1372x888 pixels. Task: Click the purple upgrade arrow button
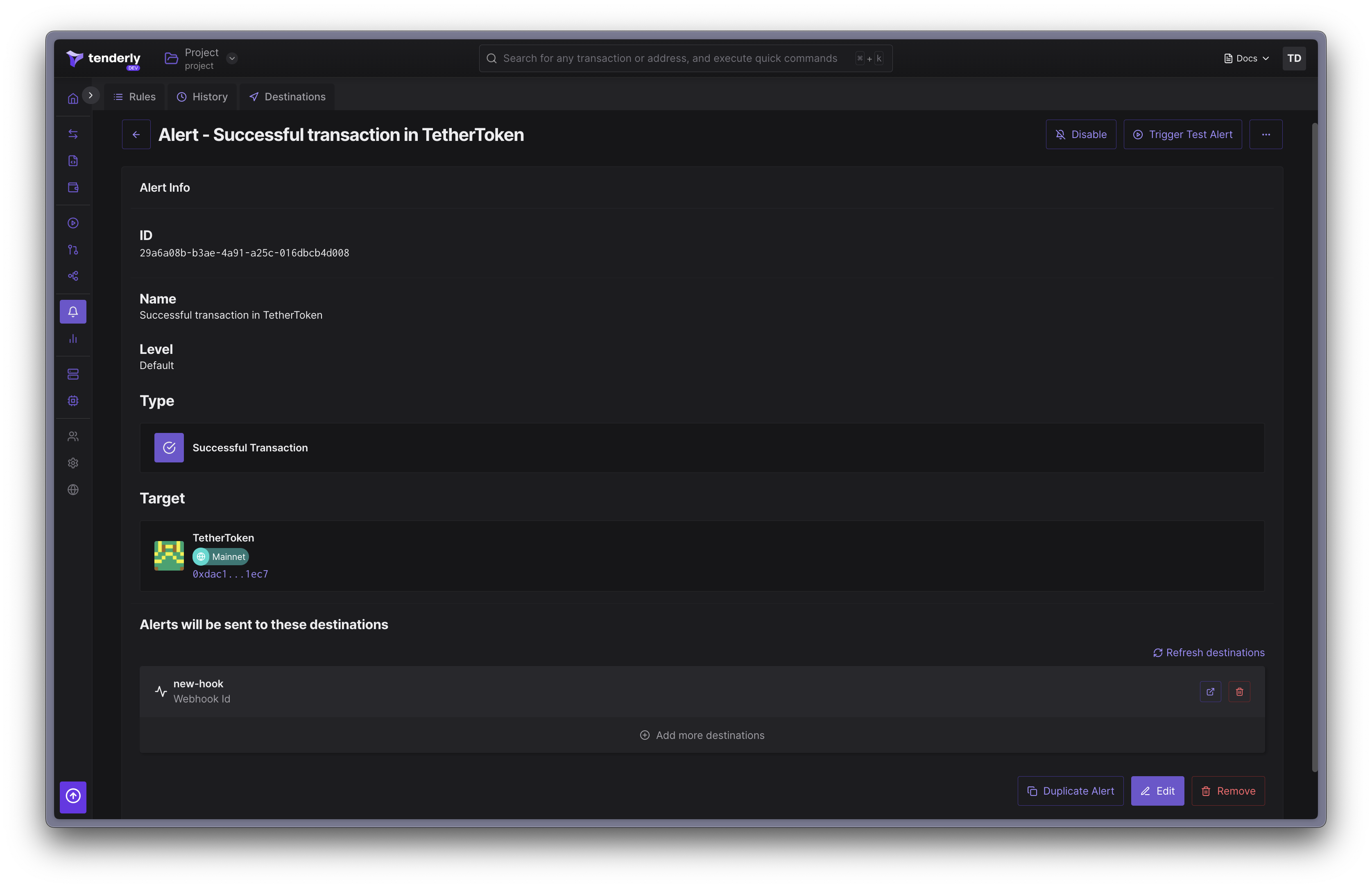point(72,797)
